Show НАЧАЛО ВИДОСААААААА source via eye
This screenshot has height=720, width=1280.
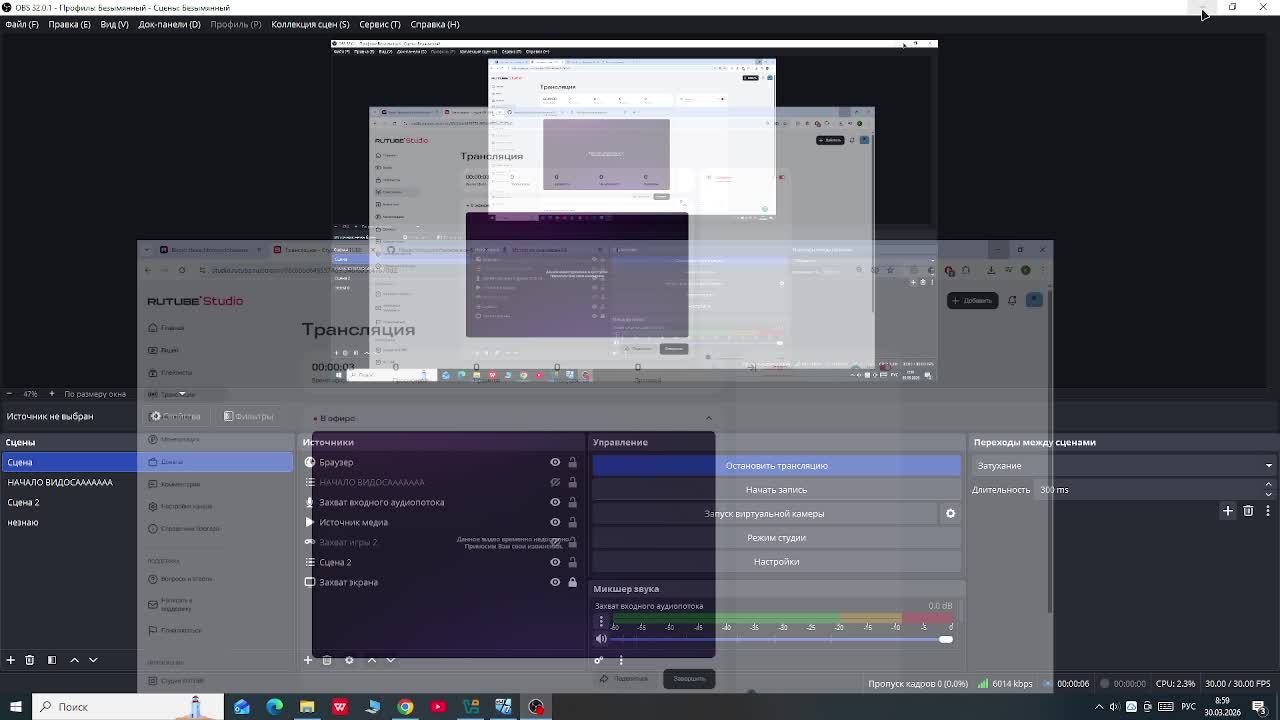555,482
